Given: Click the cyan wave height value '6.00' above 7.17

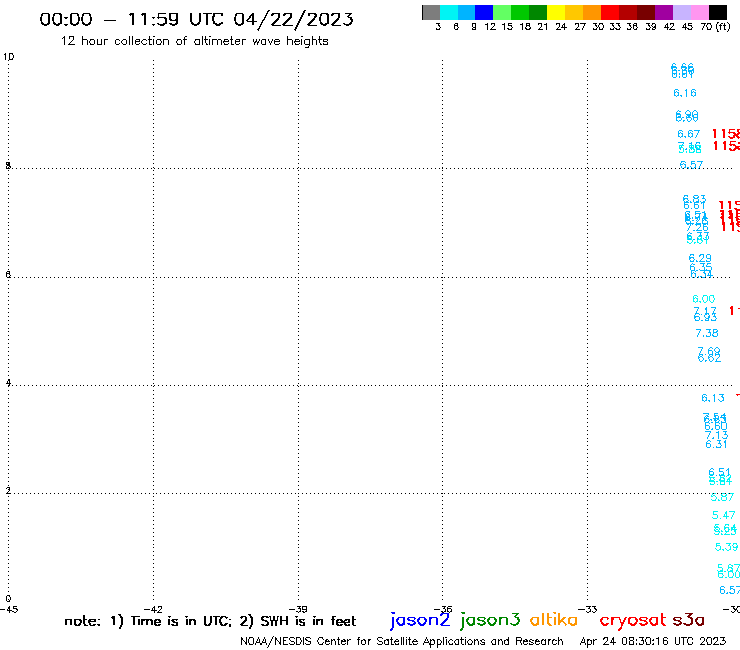Looking at the screenshot, I should coord(704,299).
